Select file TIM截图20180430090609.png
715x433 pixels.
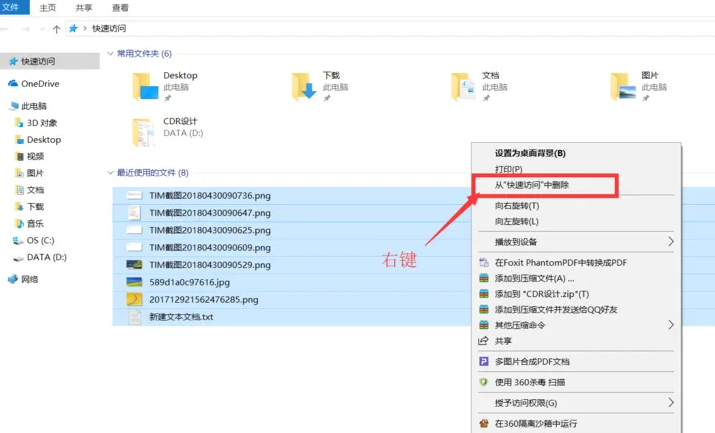(210, 247)
